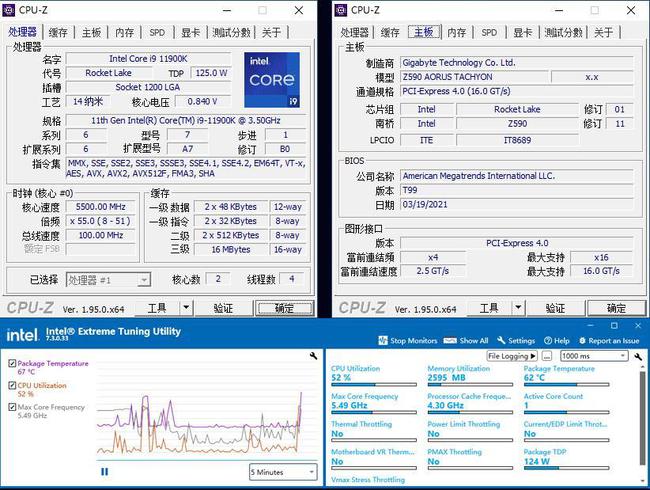
Task: Click the Processor Cache Frequency 4.30 GHz reading
Action: [446, 405]
